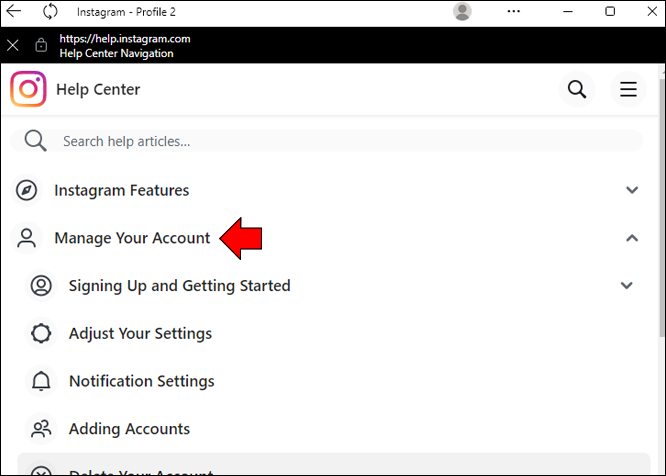Click the compass icon for Instagram Features

coord(26,190)
